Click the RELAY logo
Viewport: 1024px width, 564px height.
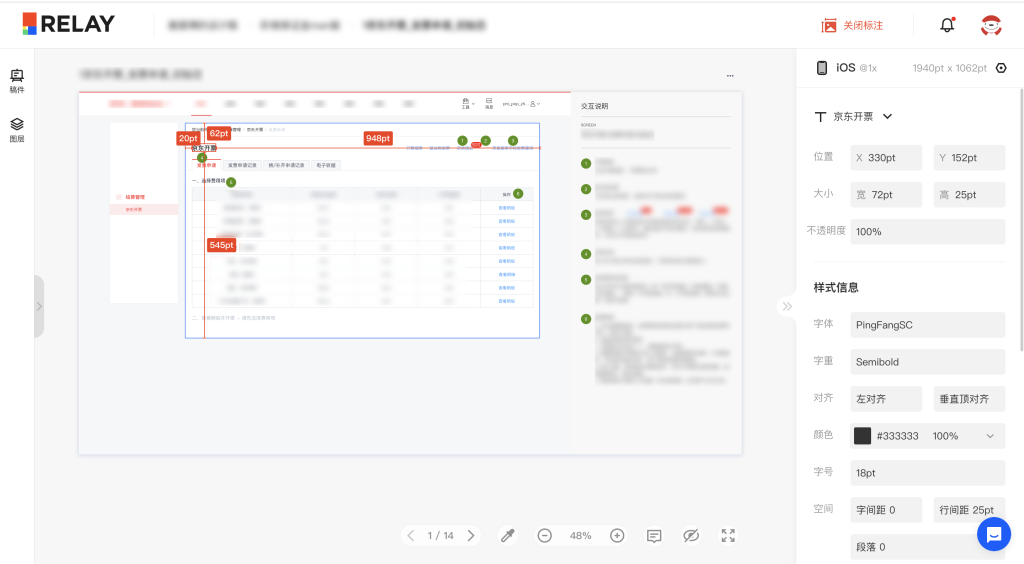[x=69, y=24]
